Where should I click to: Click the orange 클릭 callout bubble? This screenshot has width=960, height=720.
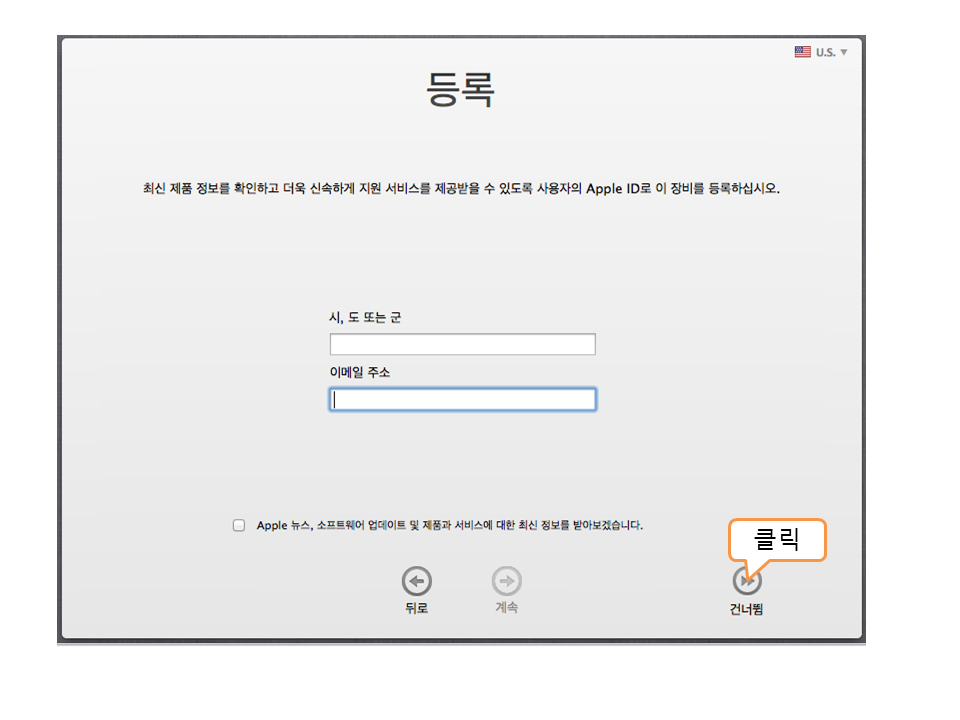[x=777, y=540]
